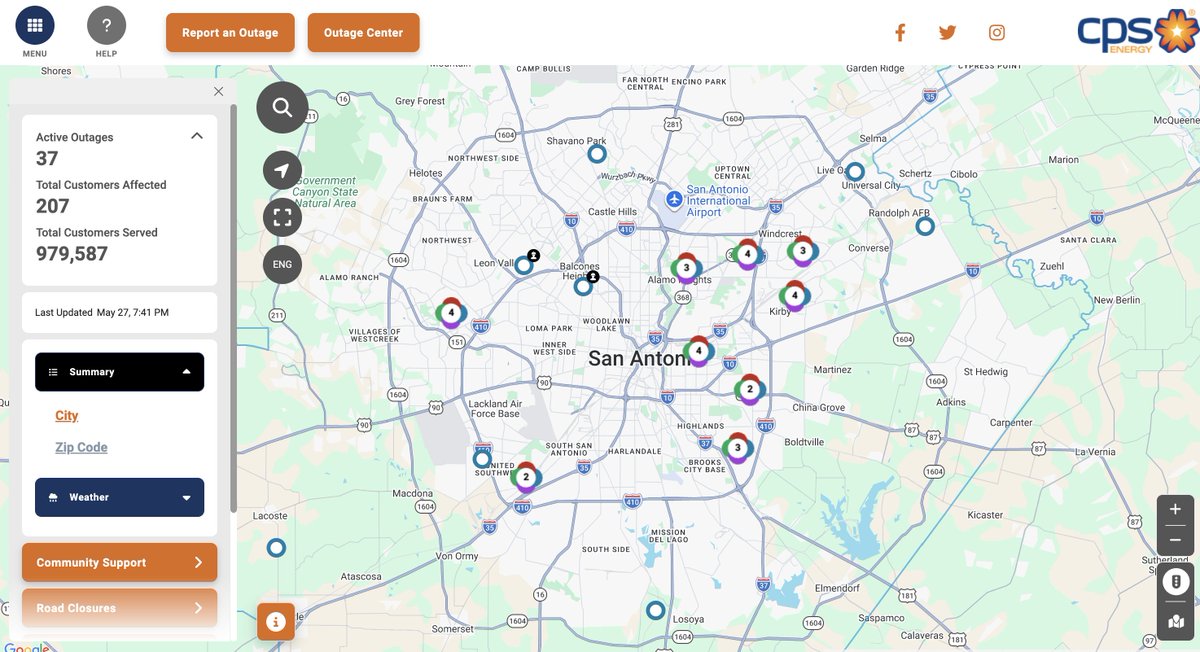Open the 3-outage cluster at Alamo Heights
Image resolution: width=1200 pixels, height=652 pixels.
click(686, 268)
